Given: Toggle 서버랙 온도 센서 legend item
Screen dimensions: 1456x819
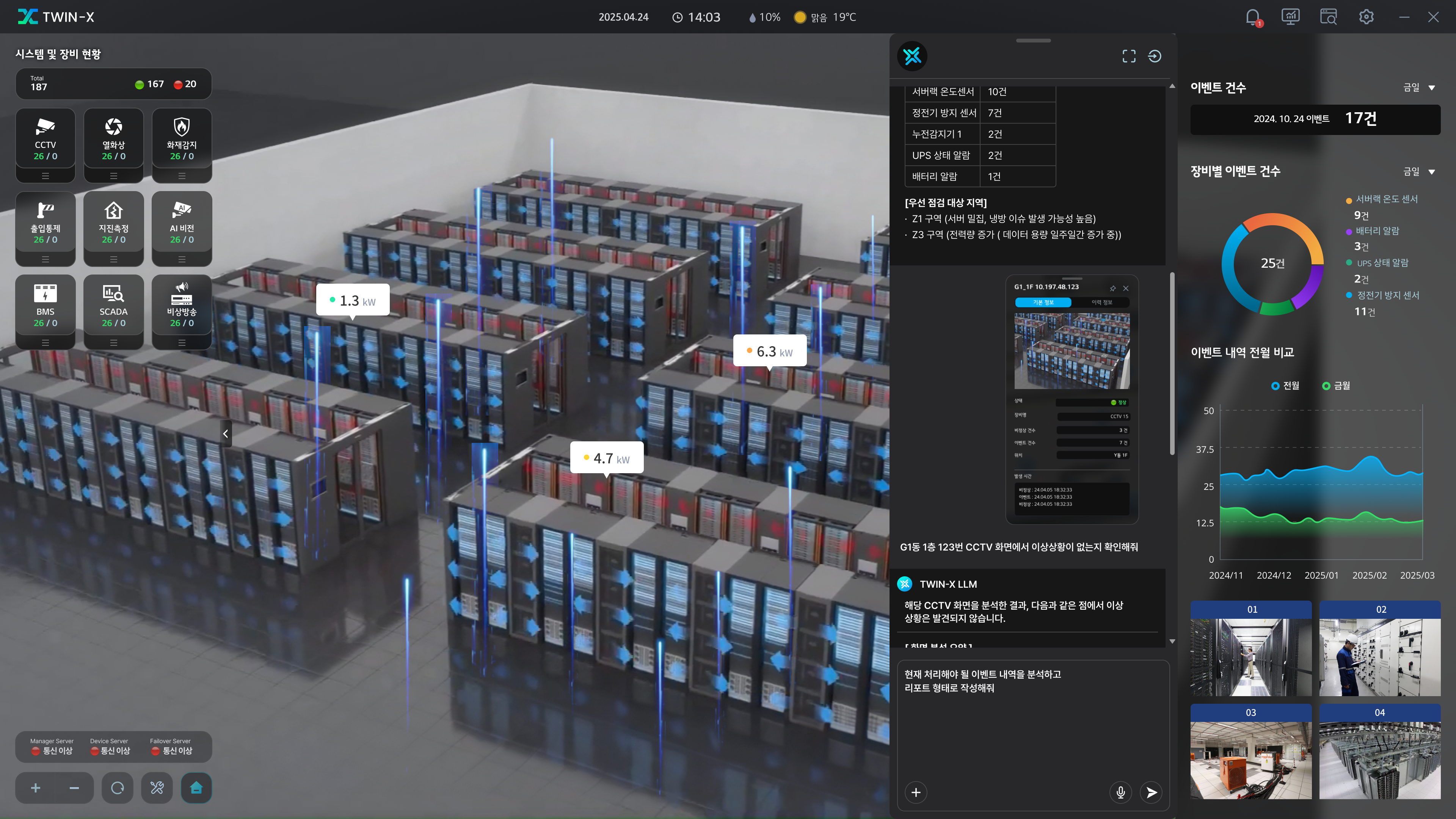Looking at the screenshot, I should 1381,199.
